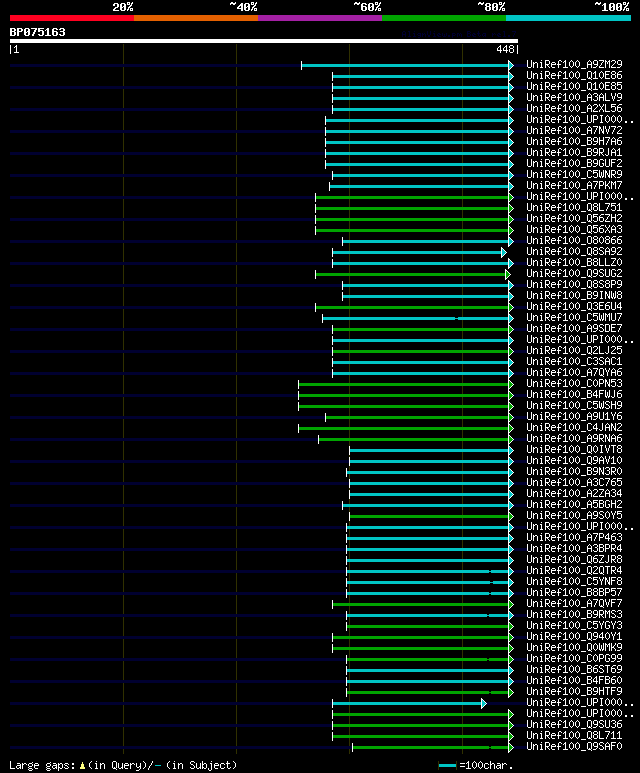Open hit UniRef100_Q10E85
This screenshot has height=773, width=640.
574,86
